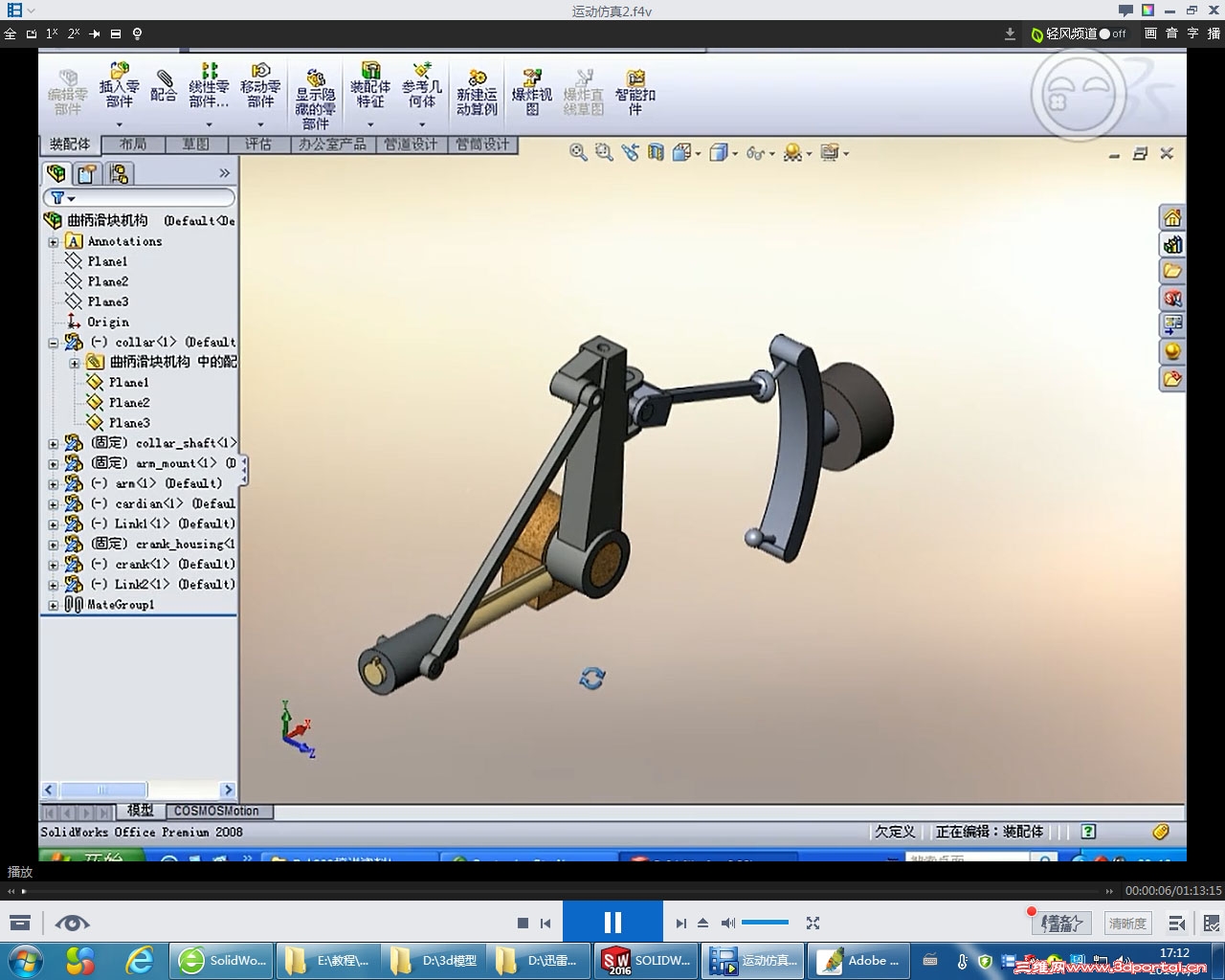Expand the MateGroup1 tree node
This screenshot has height=980, width=1225.
coord(54,605)
